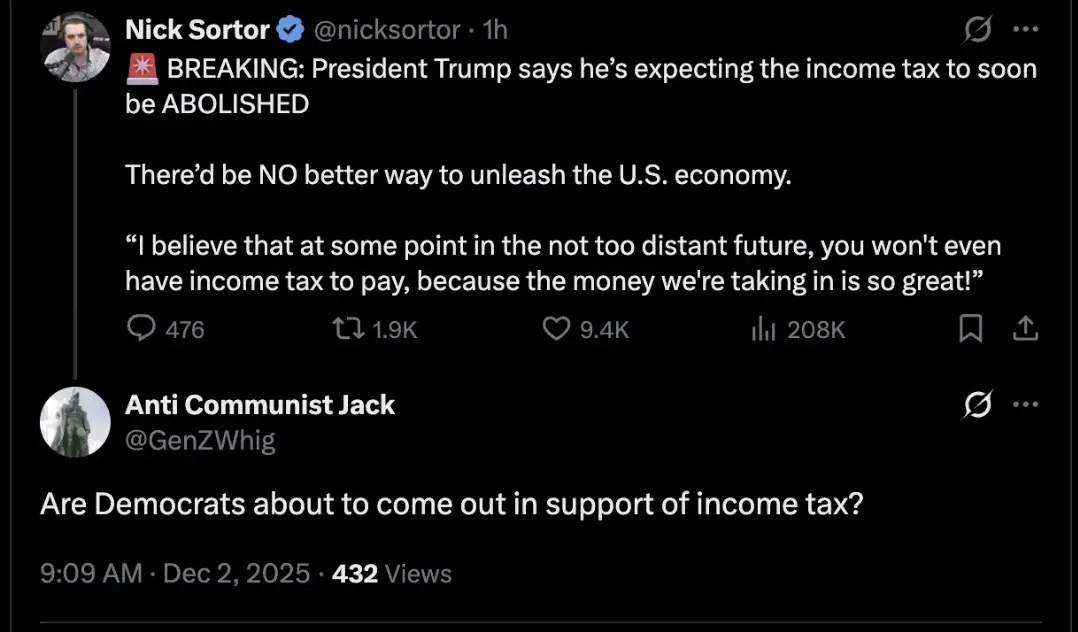
Task: Open Anti Communist Jack's avatar
Action: (75, 421)
